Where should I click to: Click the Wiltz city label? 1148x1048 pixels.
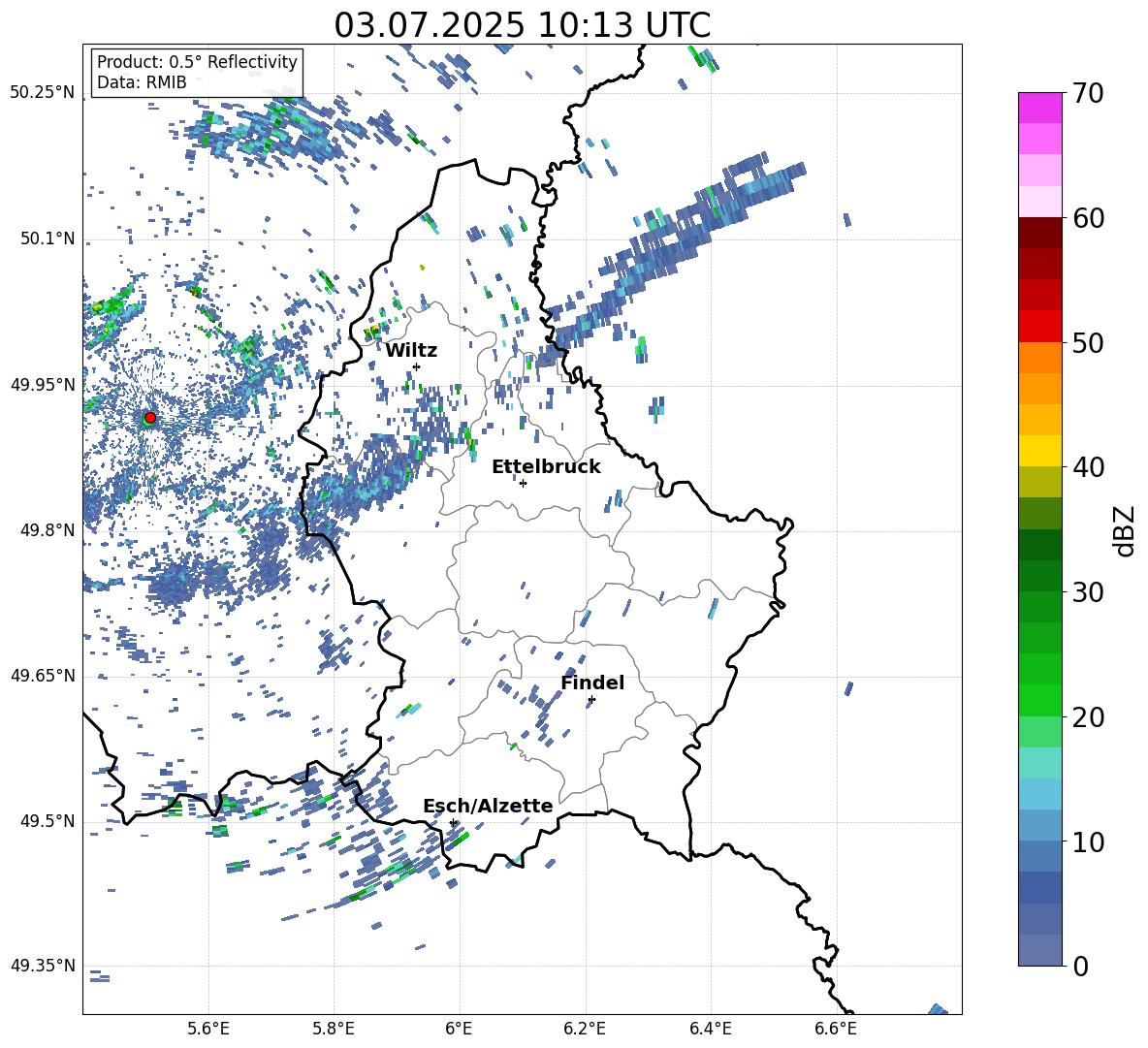coord(411,351)
